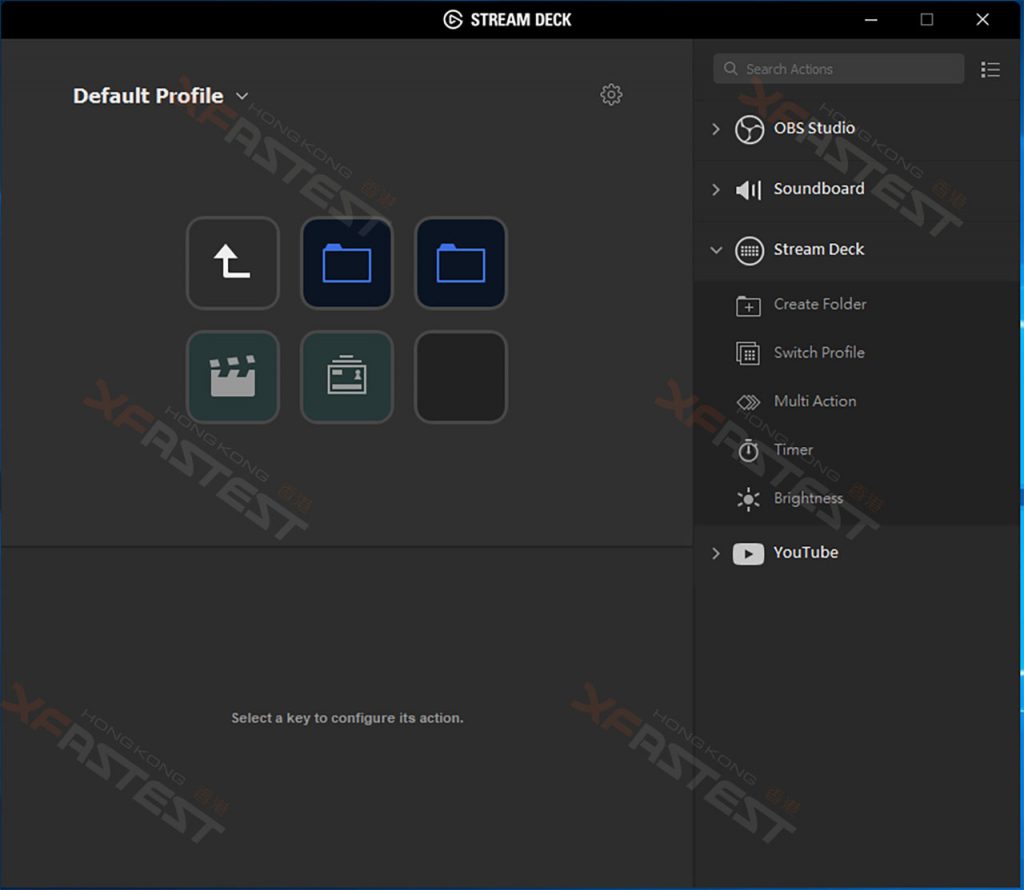Click the Stream Deck category label
The height and width of the screenshot is (890, 1024).
pos(819,249)
